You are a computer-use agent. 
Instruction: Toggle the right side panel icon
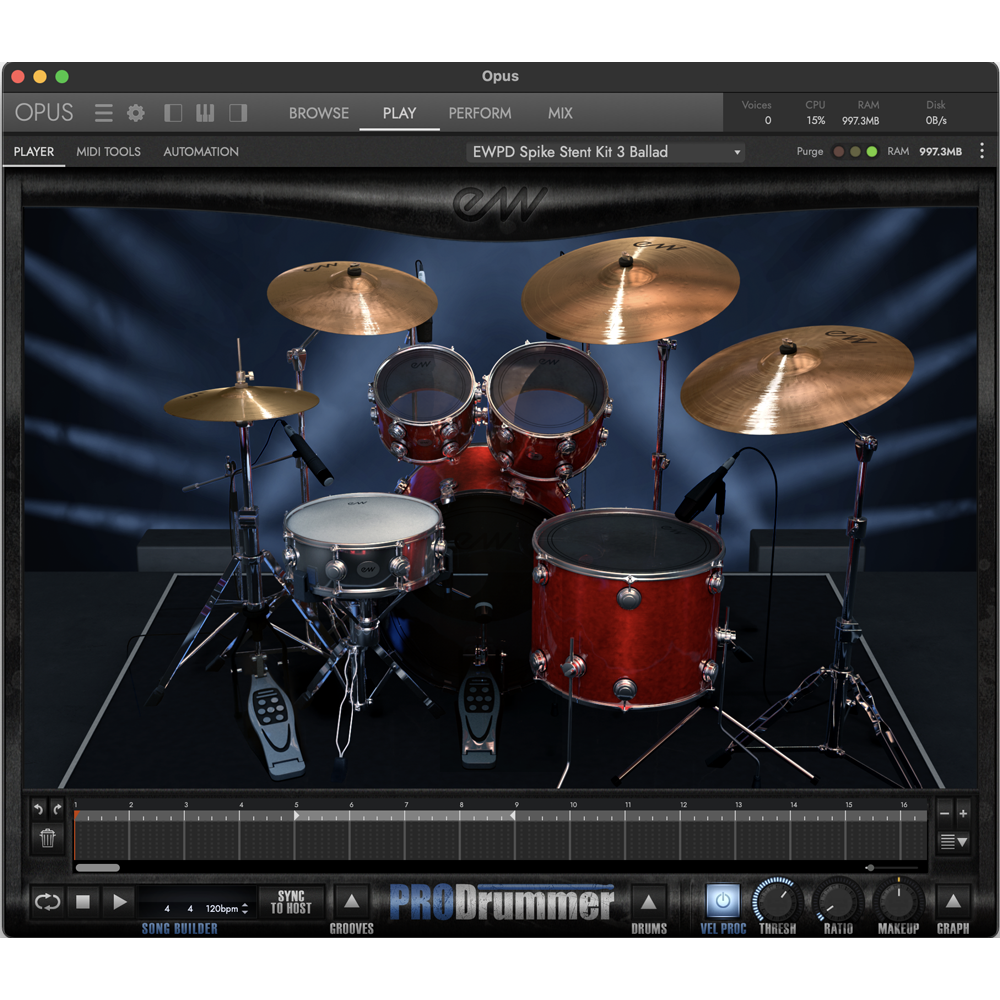(237, 112)
